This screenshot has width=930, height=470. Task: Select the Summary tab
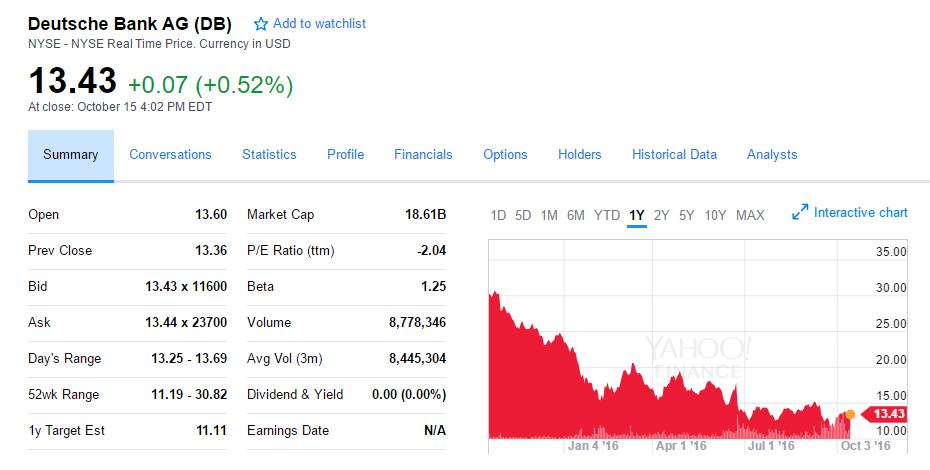pyautogui.click(x=71, y=155)
